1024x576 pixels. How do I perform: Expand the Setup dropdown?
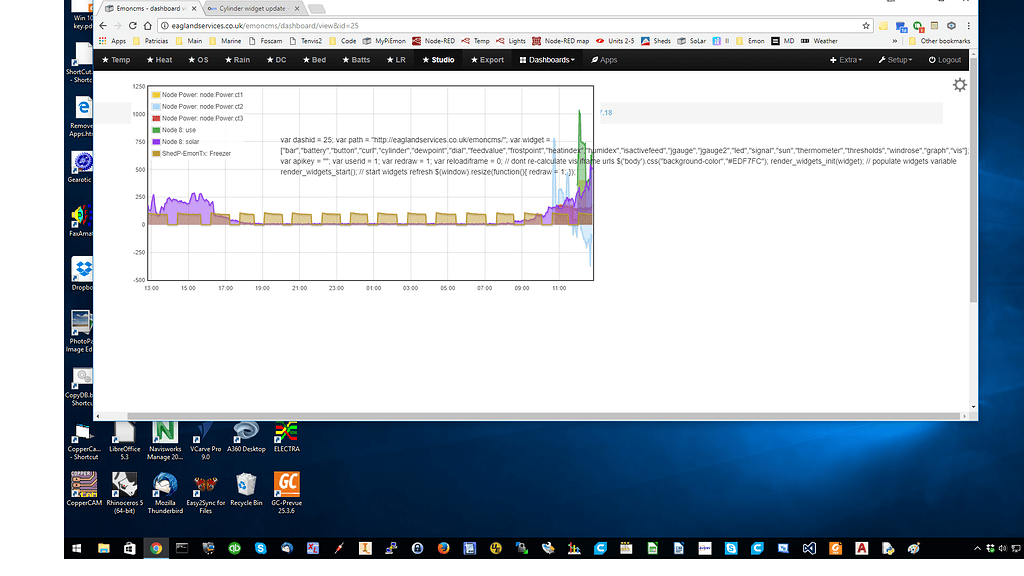(x=895, y=59)
